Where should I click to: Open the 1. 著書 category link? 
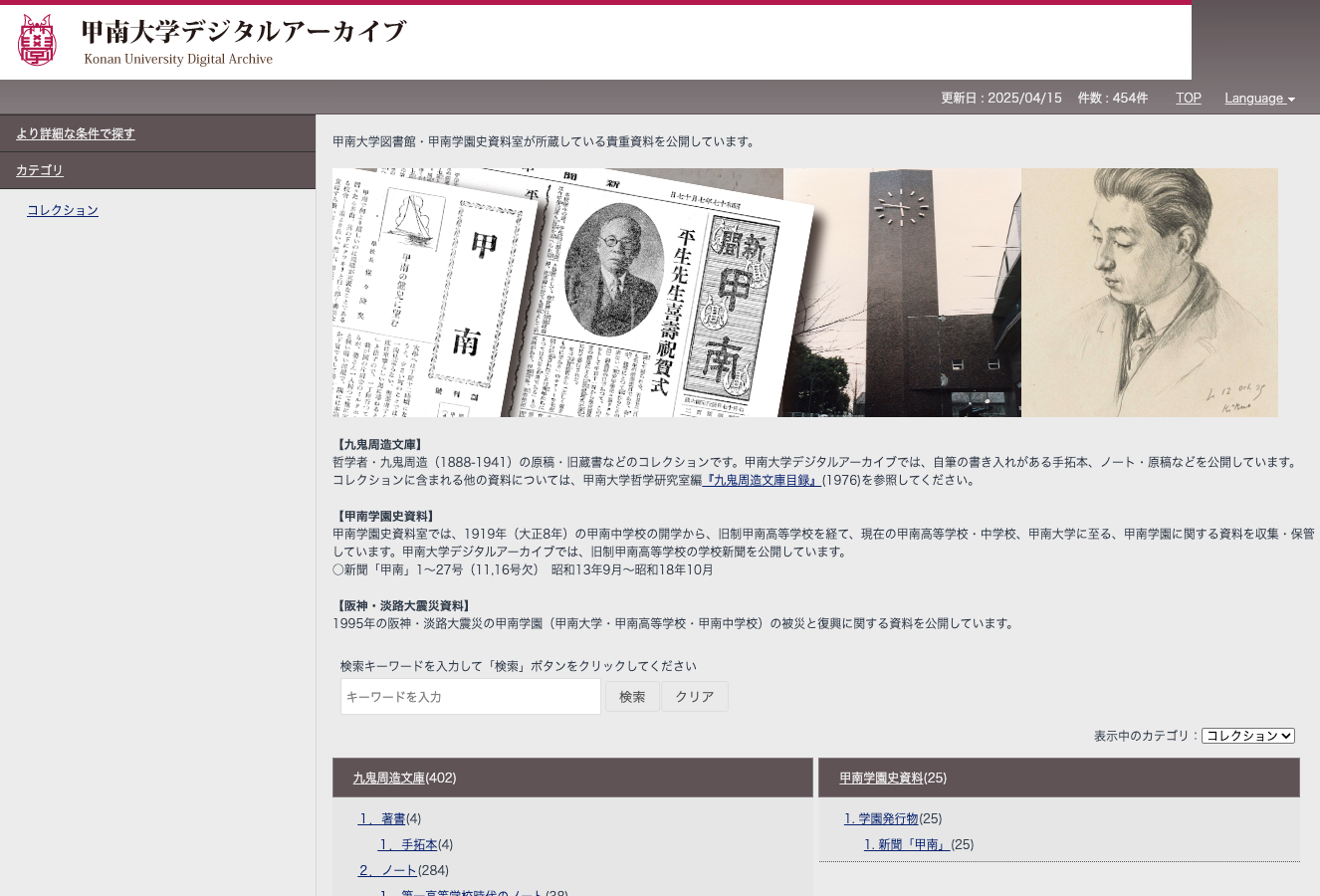[382, 818]
